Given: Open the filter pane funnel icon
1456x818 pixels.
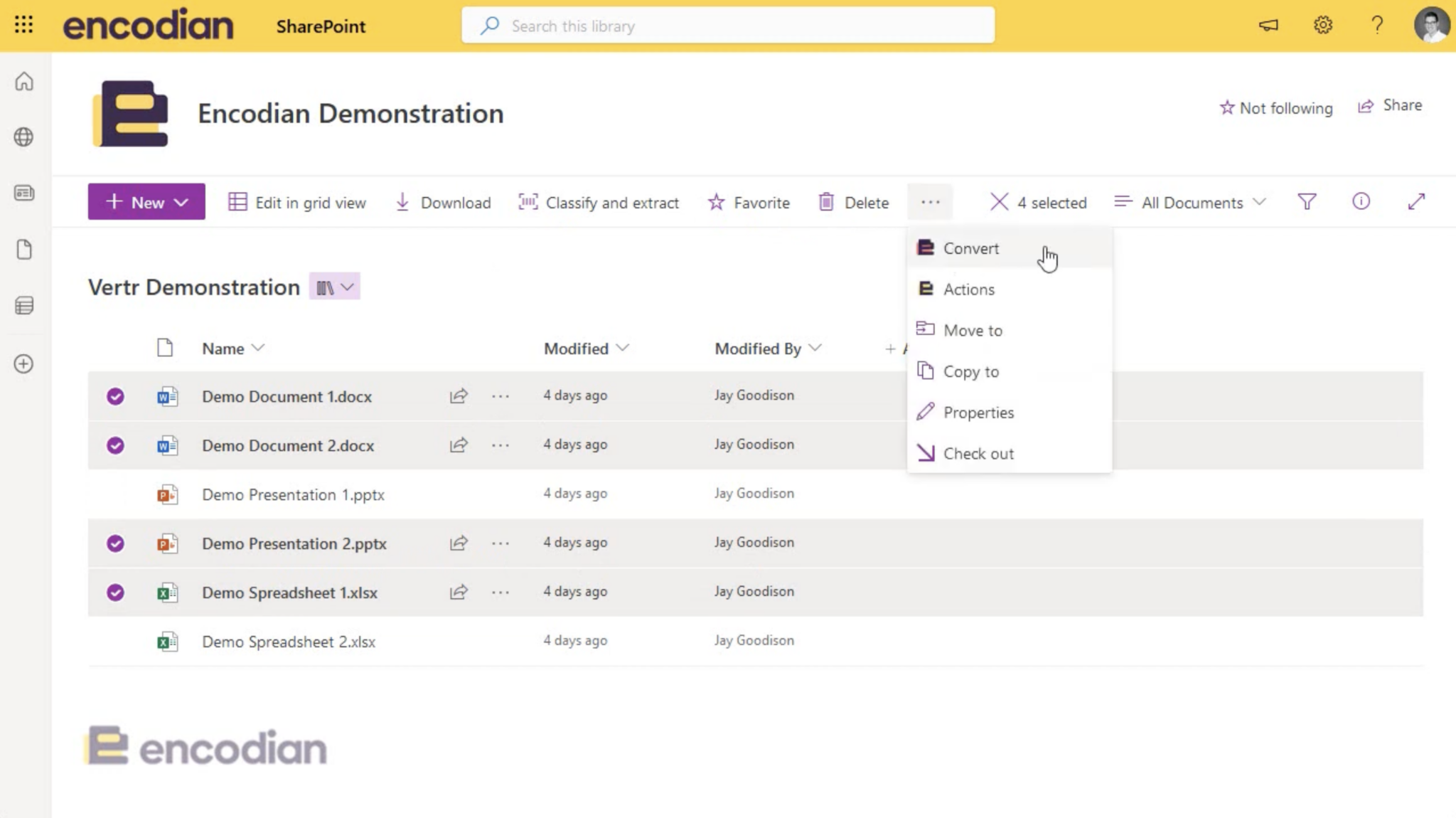Looking at the screenshot, I should [x=1307, y=202].
